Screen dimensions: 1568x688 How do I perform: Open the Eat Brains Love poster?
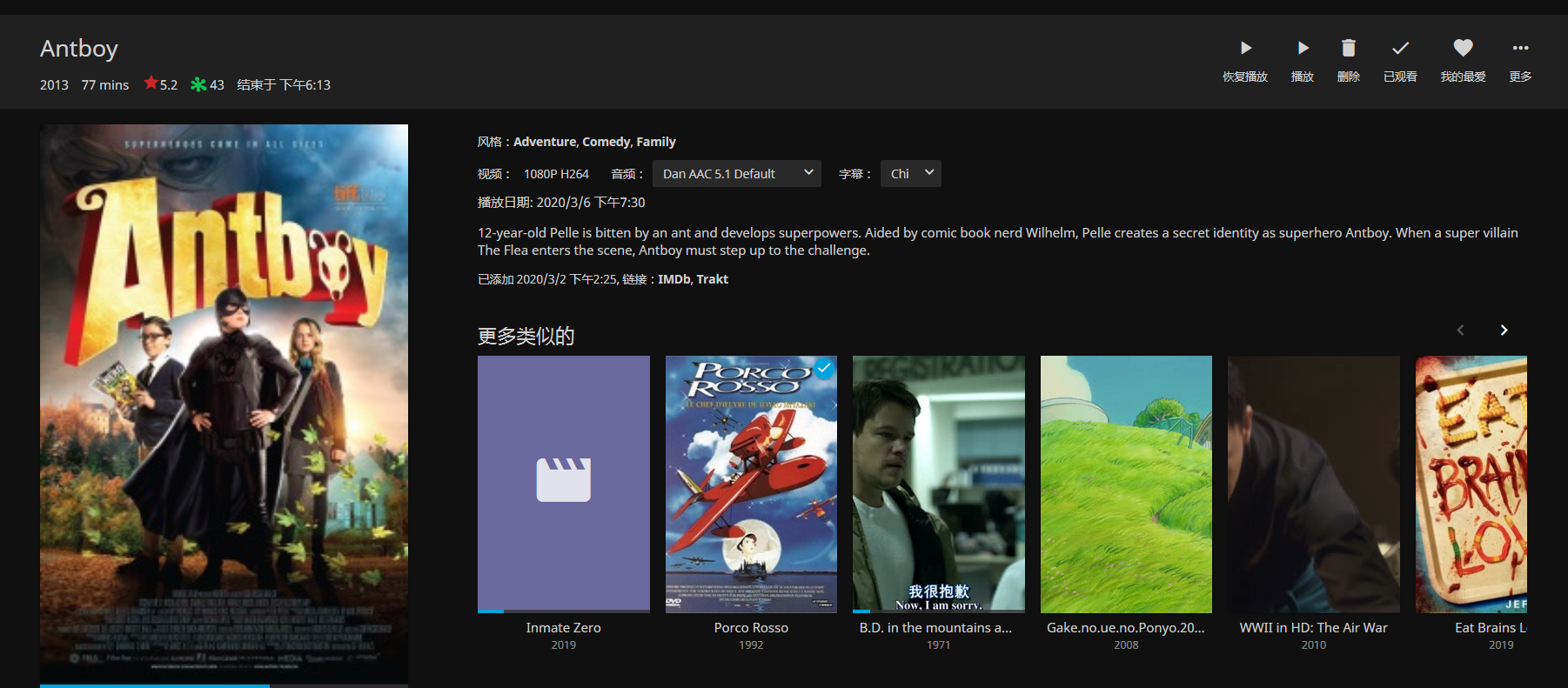tap(1471, 484)
